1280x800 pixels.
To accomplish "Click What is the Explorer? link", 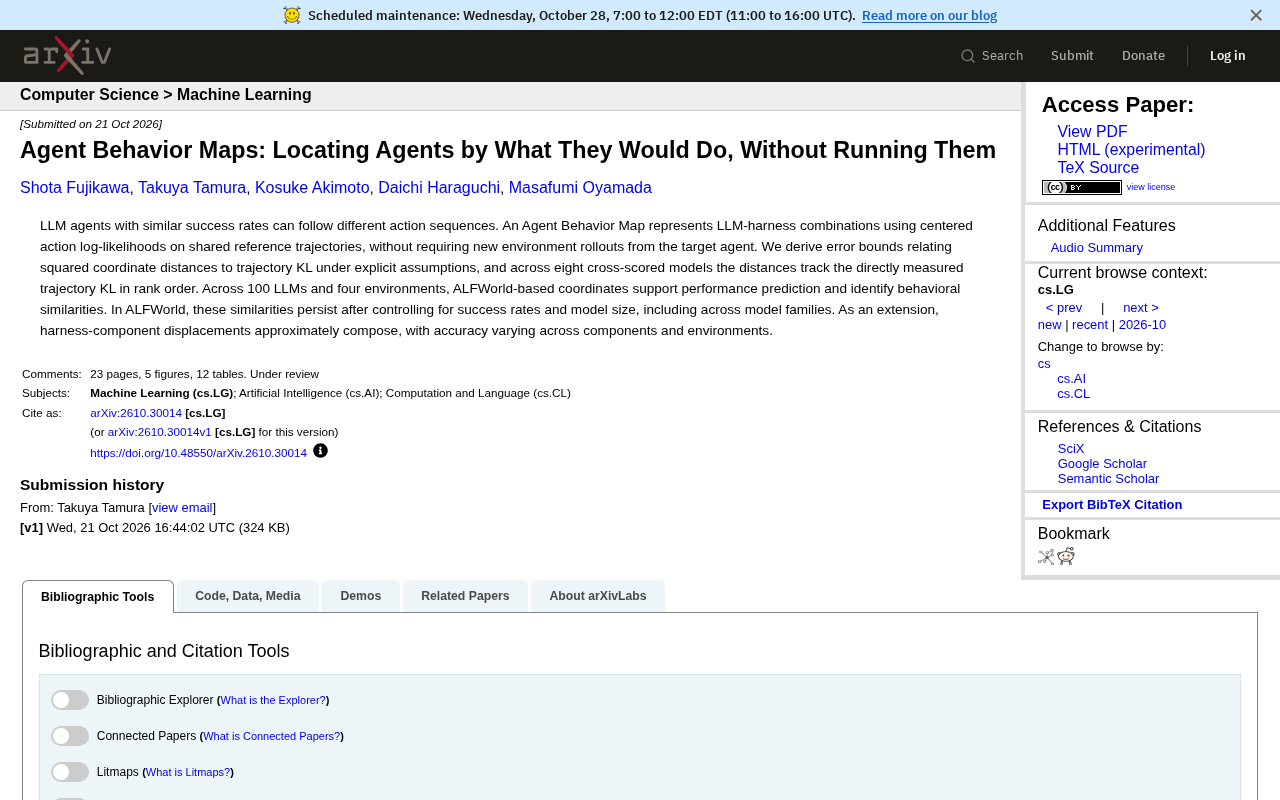I will click(x=273, y=700).
